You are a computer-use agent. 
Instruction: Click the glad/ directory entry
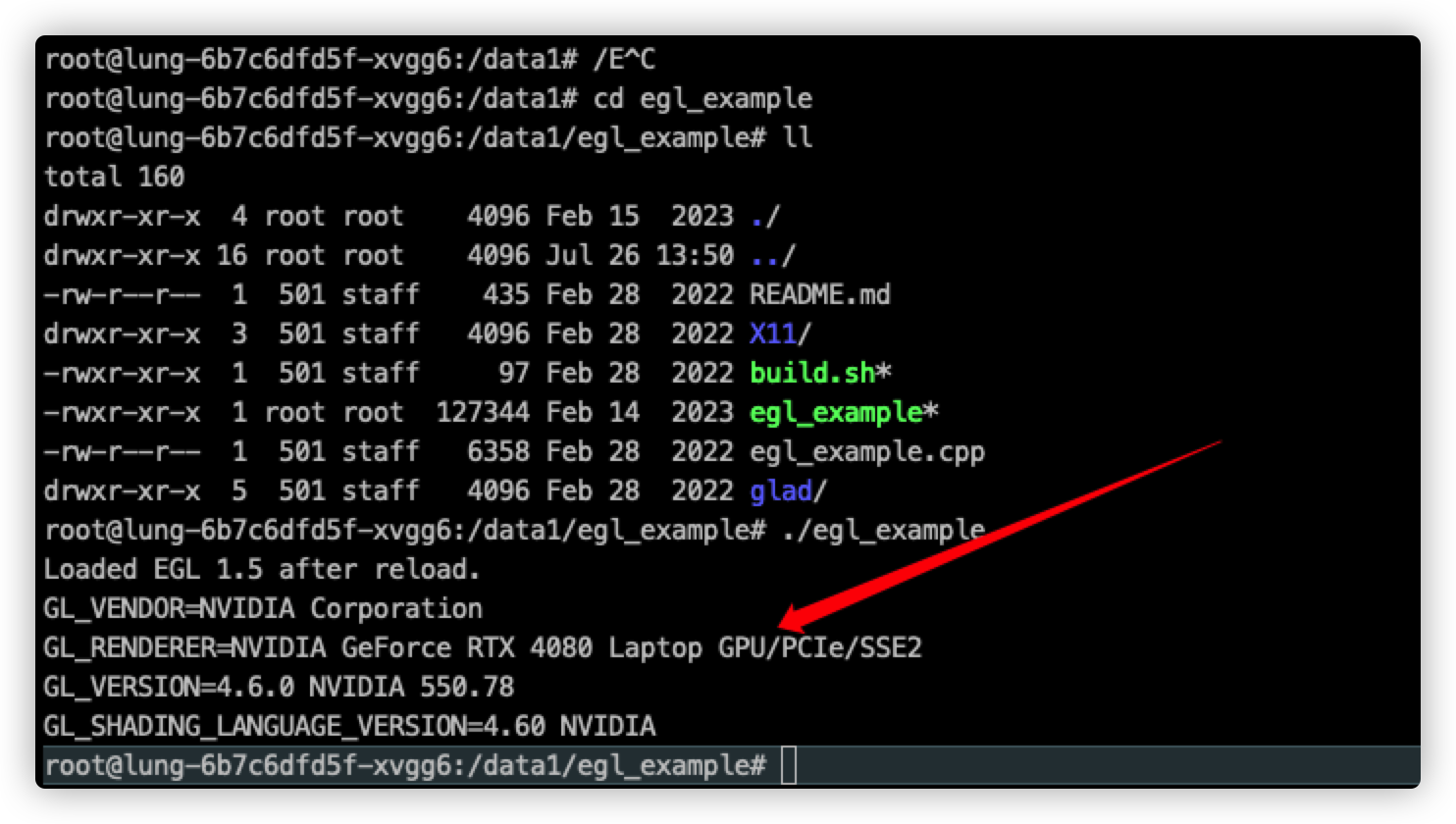(x=789, y=490)
